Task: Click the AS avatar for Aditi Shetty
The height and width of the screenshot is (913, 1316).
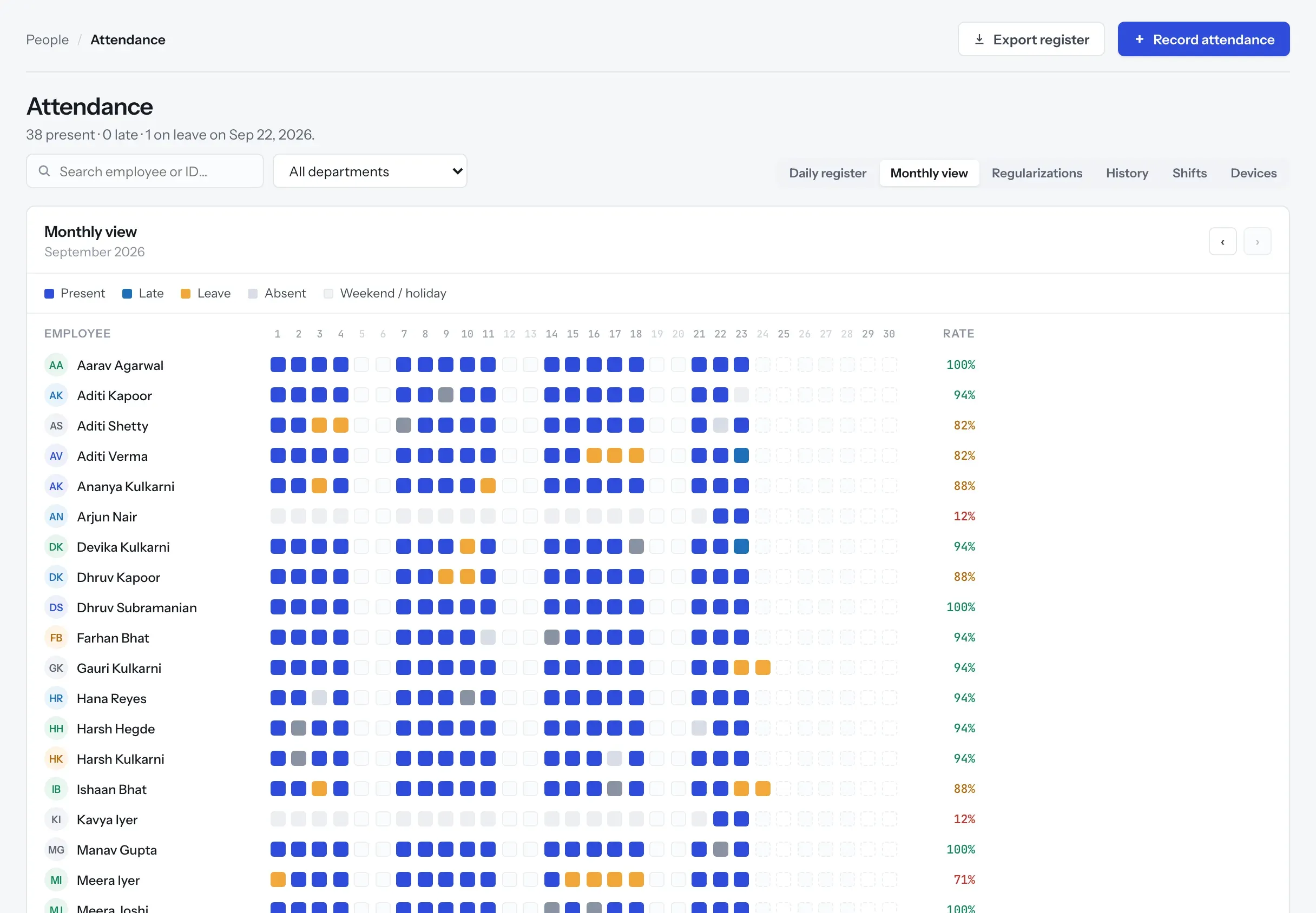Action: coord(56,426)
